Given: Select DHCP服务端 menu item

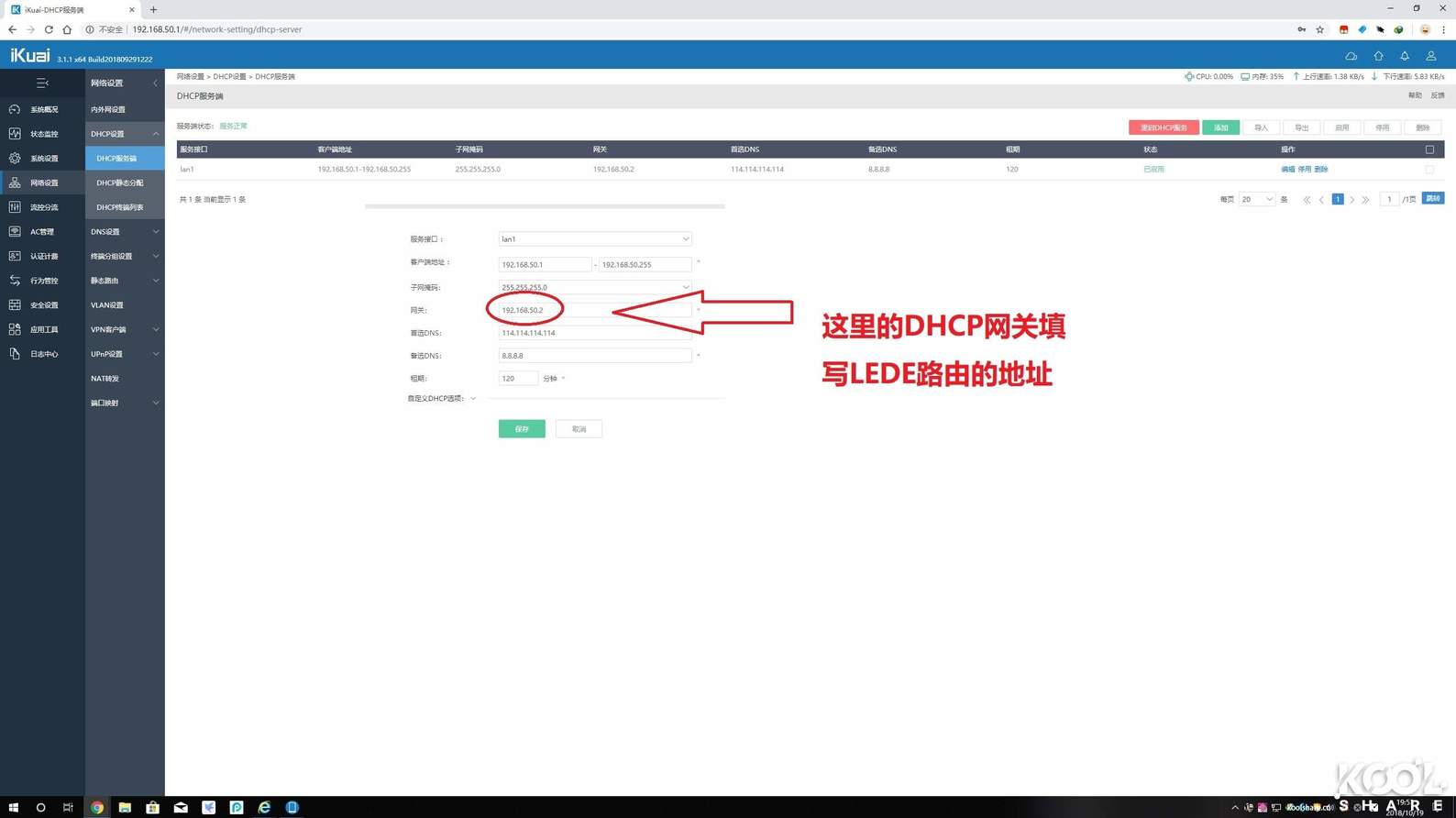Looking at the screenshot, I should (x=125, y=158).
